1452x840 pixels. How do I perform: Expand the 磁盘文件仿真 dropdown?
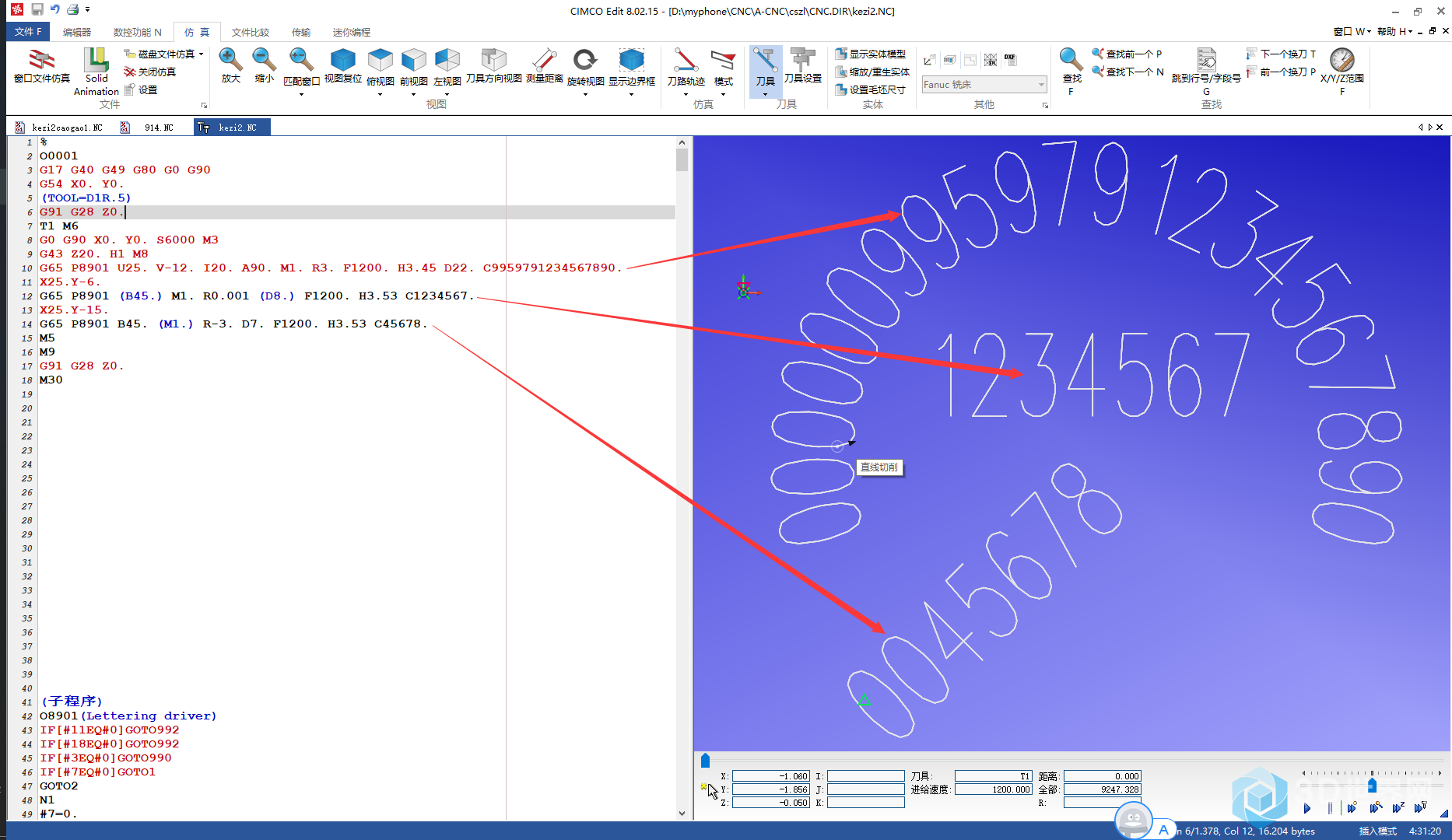pyautogui.click(x=201, y=54)
